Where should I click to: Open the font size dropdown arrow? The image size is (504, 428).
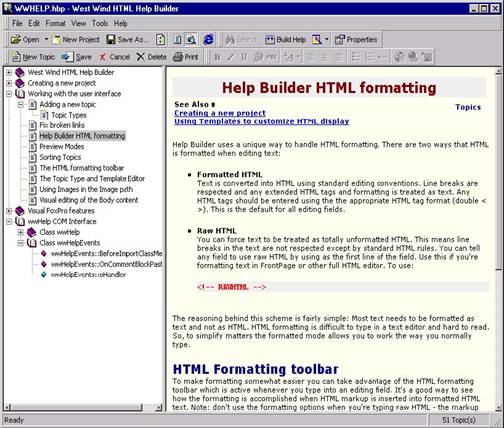(x=298, y=57)
